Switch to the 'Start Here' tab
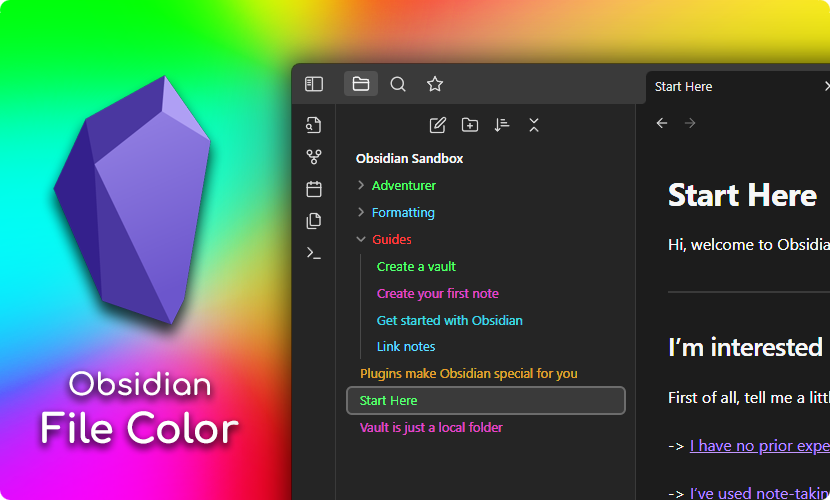Viewport: 830px width, 500px height. click(x=683, y=87)
